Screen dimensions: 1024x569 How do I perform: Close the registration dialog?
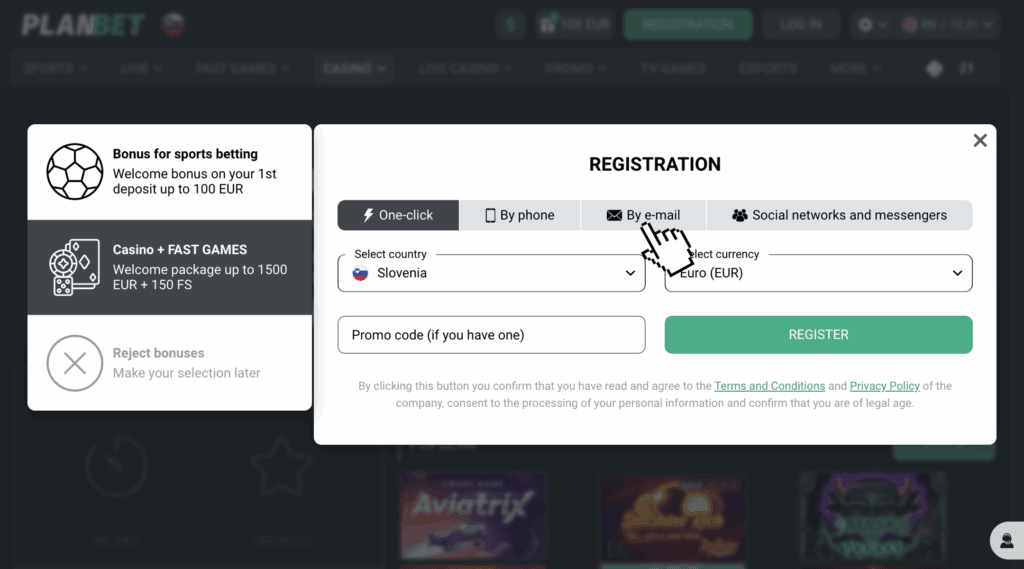[x=980, y=141]
